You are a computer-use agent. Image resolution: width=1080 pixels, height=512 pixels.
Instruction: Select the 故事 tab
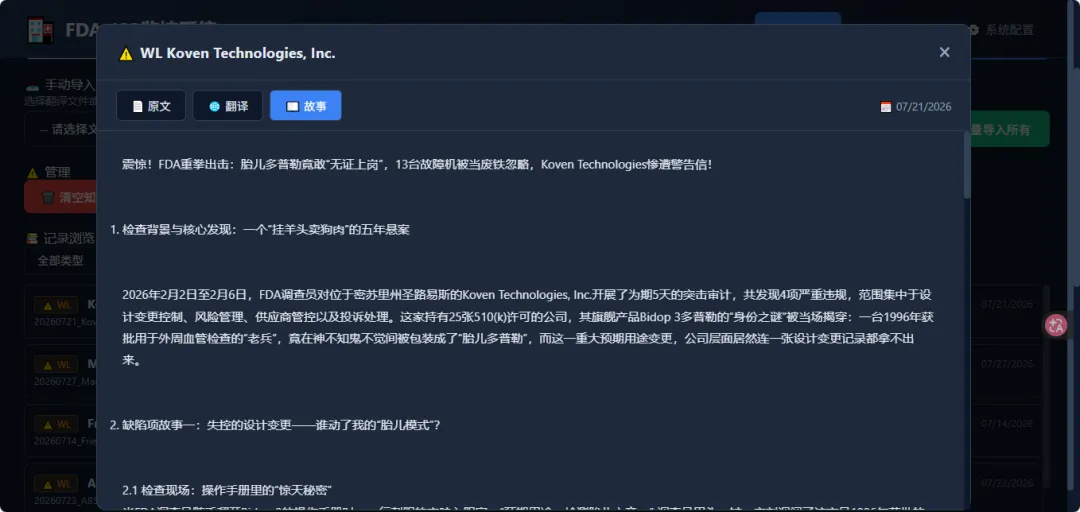point(306,106)
